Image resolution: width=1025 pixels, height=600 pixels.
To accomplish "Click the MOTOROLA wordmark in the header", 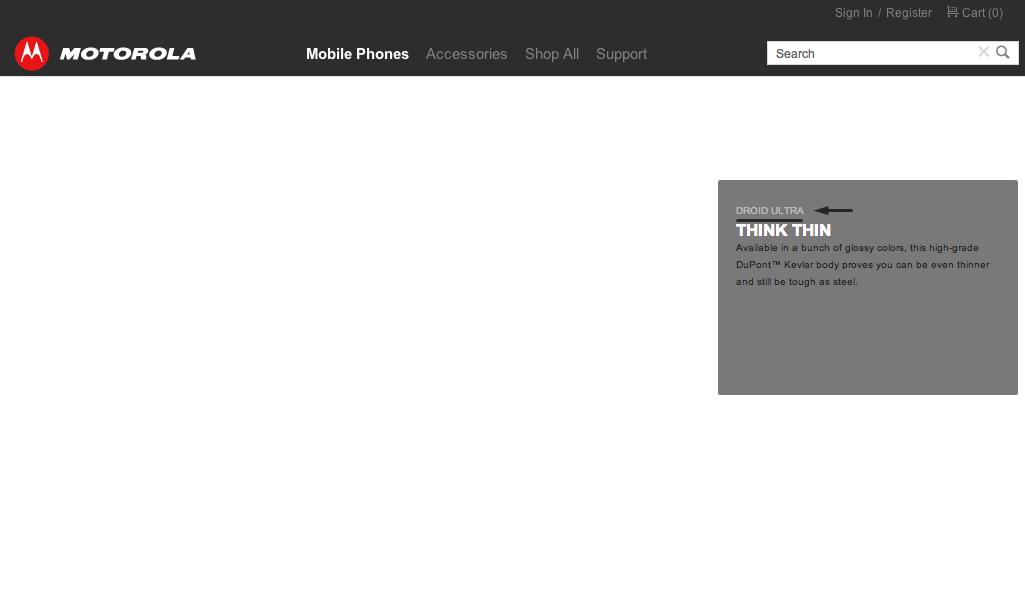I will tap(127, 53).
